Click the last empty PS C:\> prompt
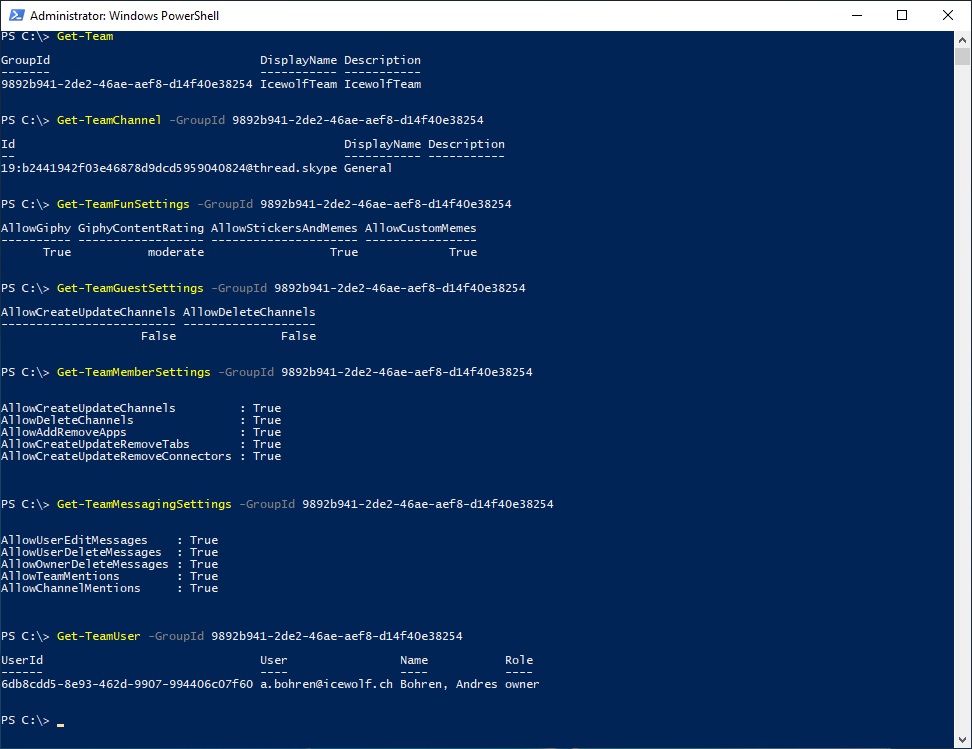Screen dimensions: 972x749 point(25,720)
